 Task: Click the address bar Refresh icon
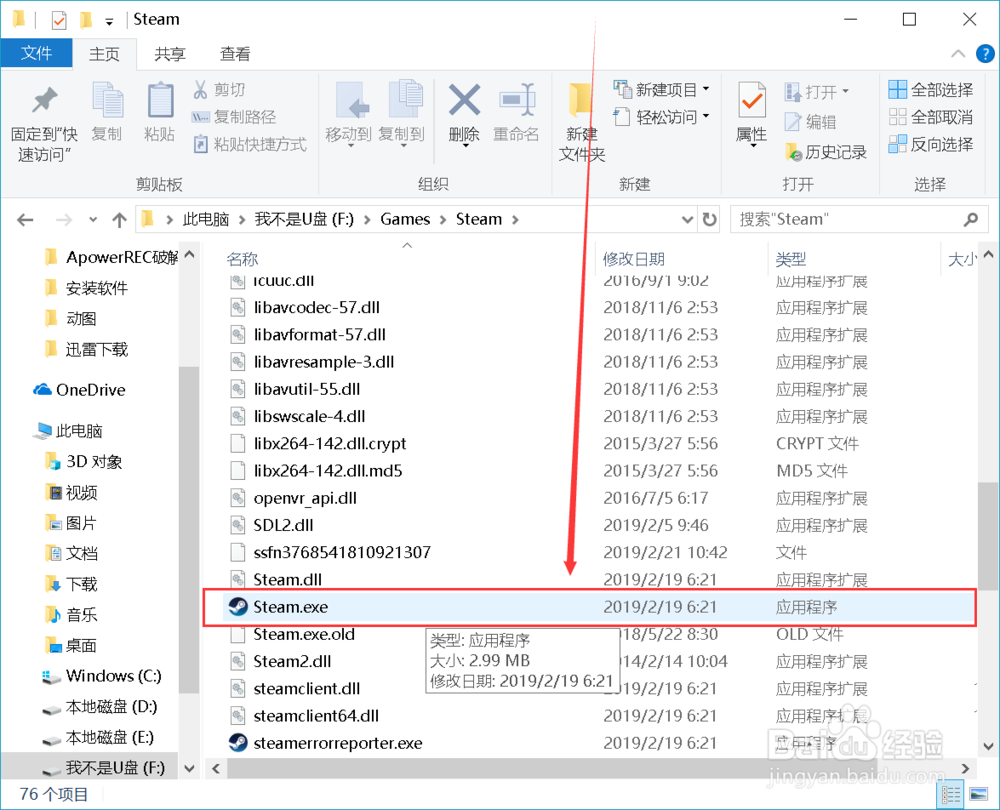point(709,219)
